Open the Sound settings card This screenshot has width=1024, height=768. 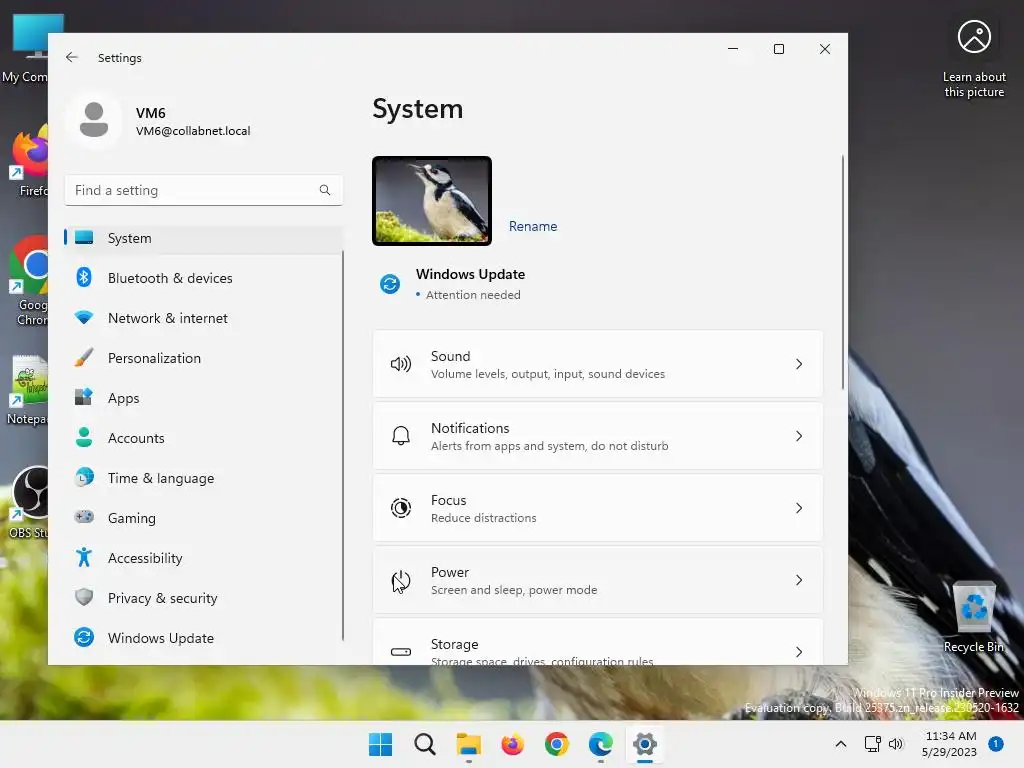pyautogui.click(x=598, y=364)
